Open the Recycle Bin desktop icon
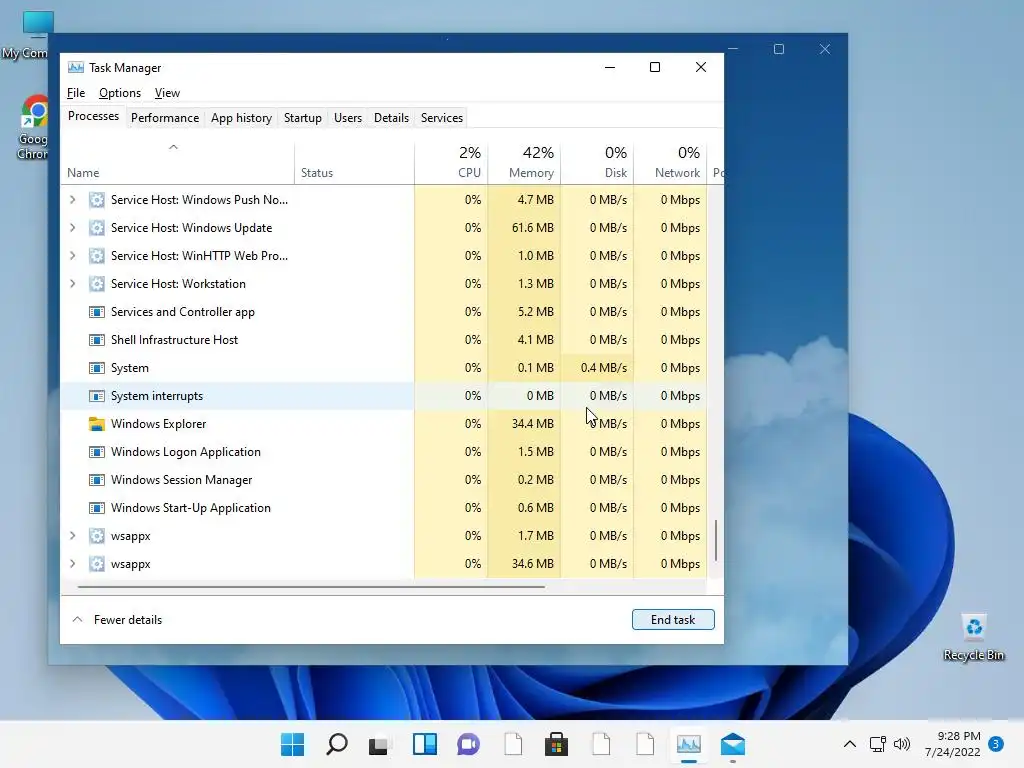 974,638
